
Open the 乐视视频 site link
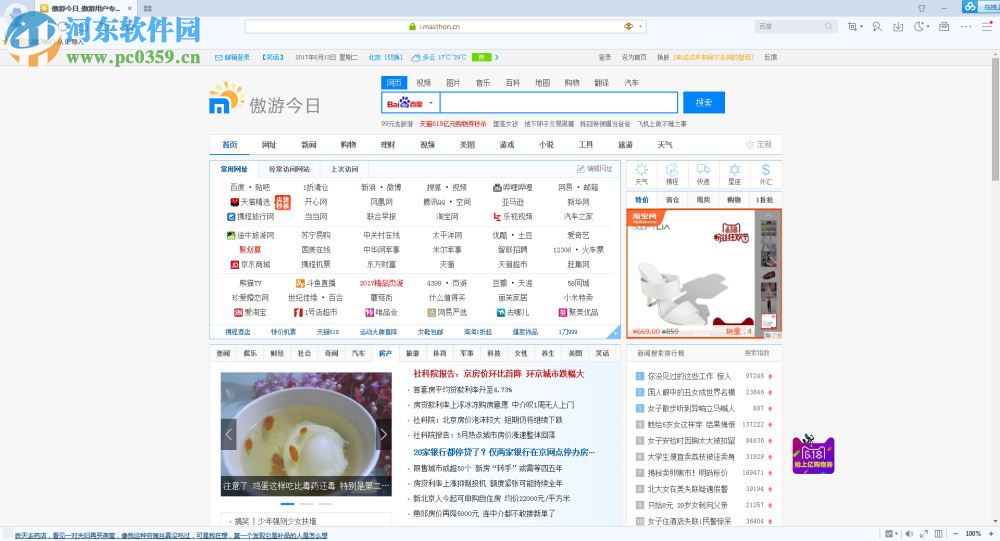pos(512,217)
